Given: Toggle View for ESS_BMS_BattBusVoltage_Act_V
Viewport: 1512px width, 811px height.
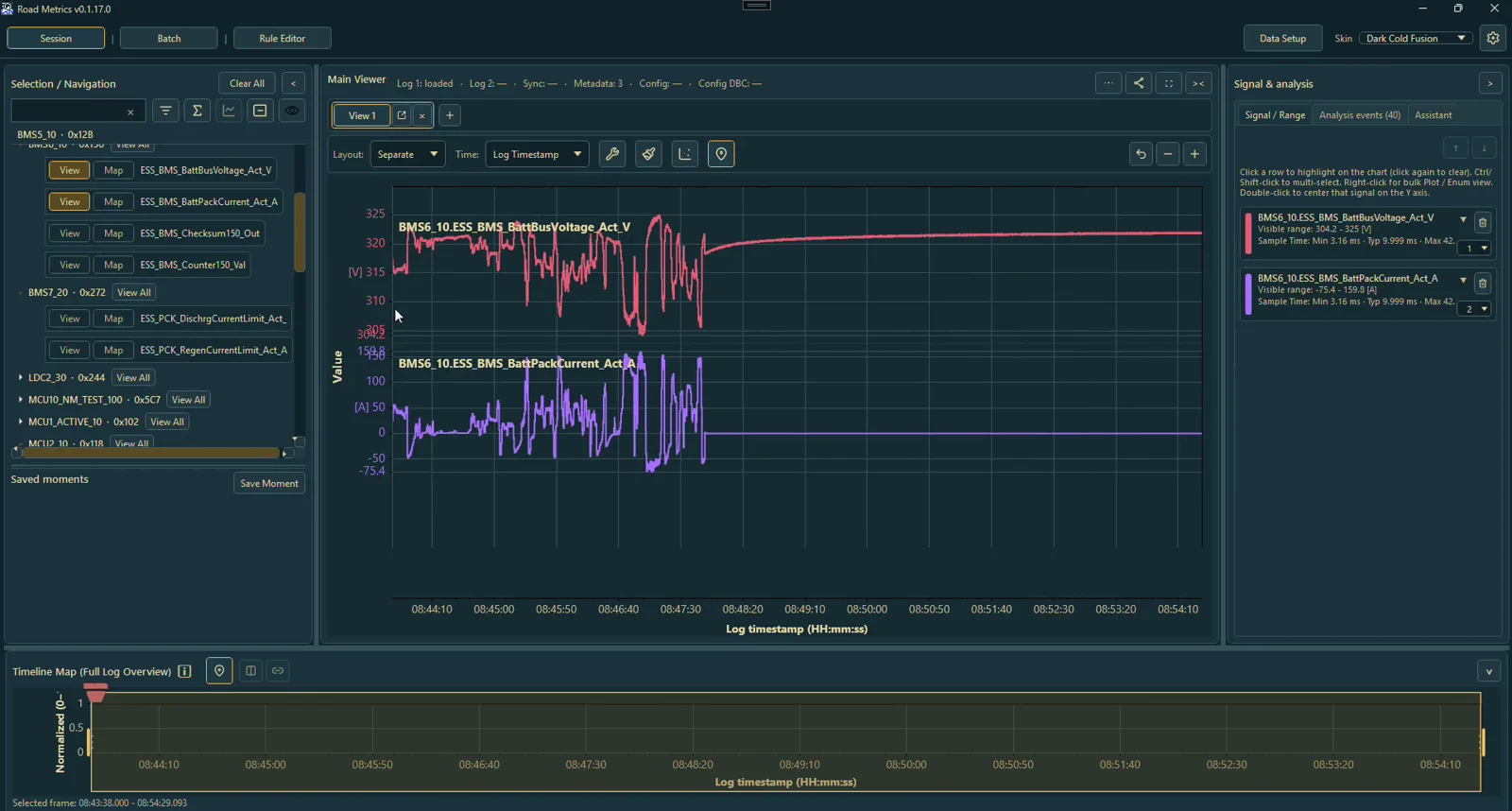Looking at the screenshot, I should [70, 170].
